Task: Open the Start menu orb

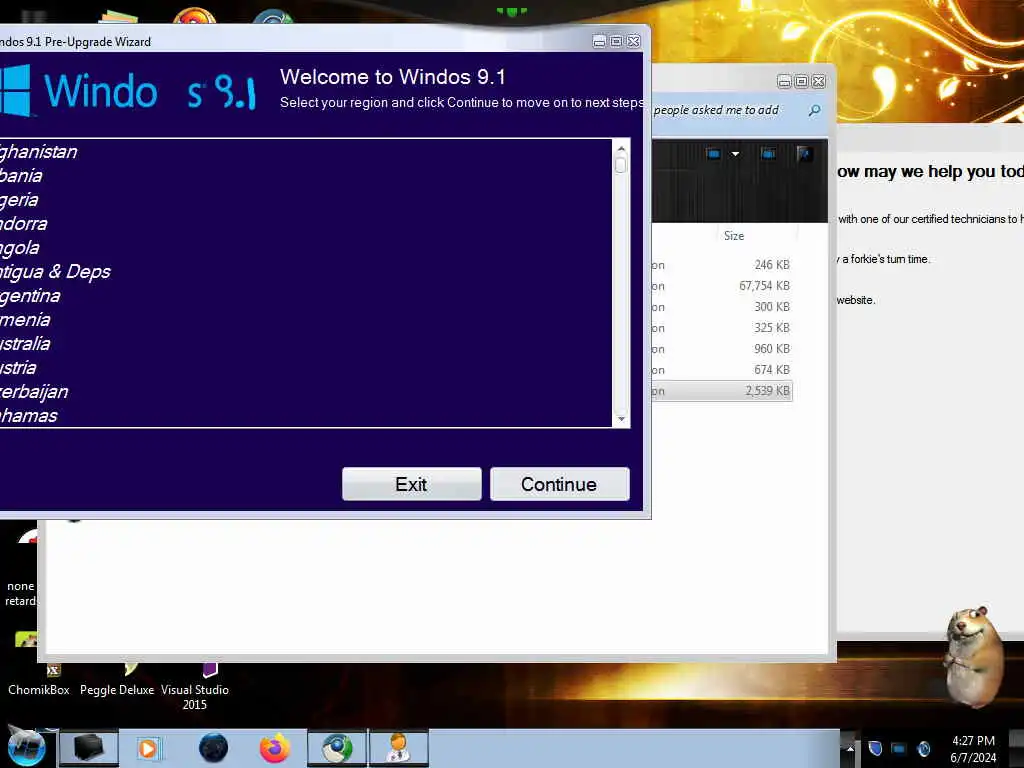Action: coord(26,748)
